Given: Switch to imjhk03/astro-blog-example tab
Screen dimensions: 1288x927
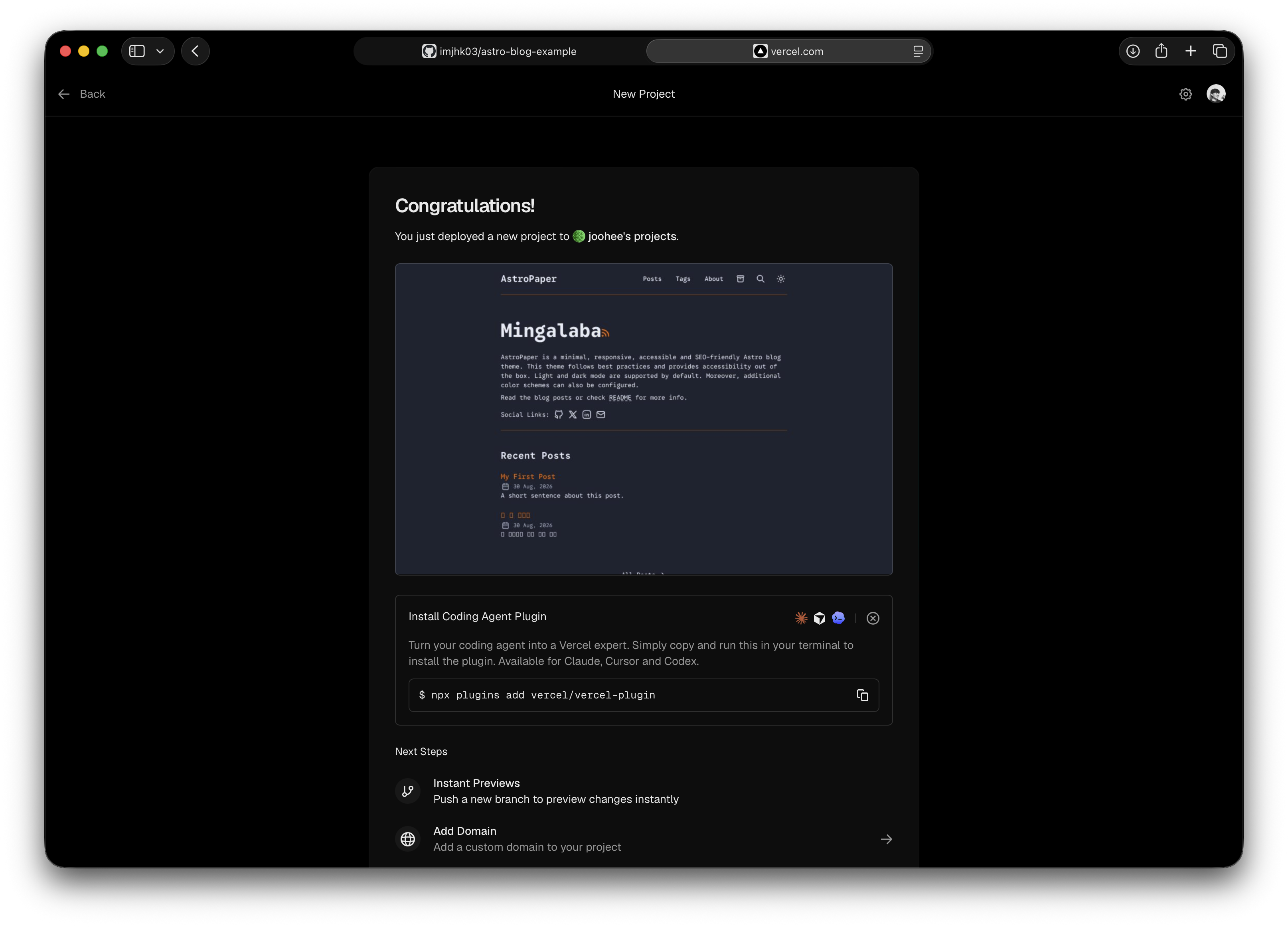Looking at the screenshot, I should 500,51.
